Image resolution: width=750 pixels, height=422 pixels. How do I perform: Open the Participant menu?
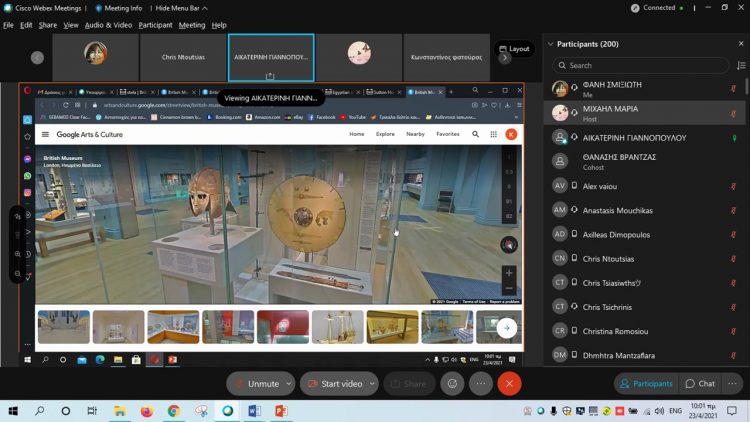pos(155,25)
